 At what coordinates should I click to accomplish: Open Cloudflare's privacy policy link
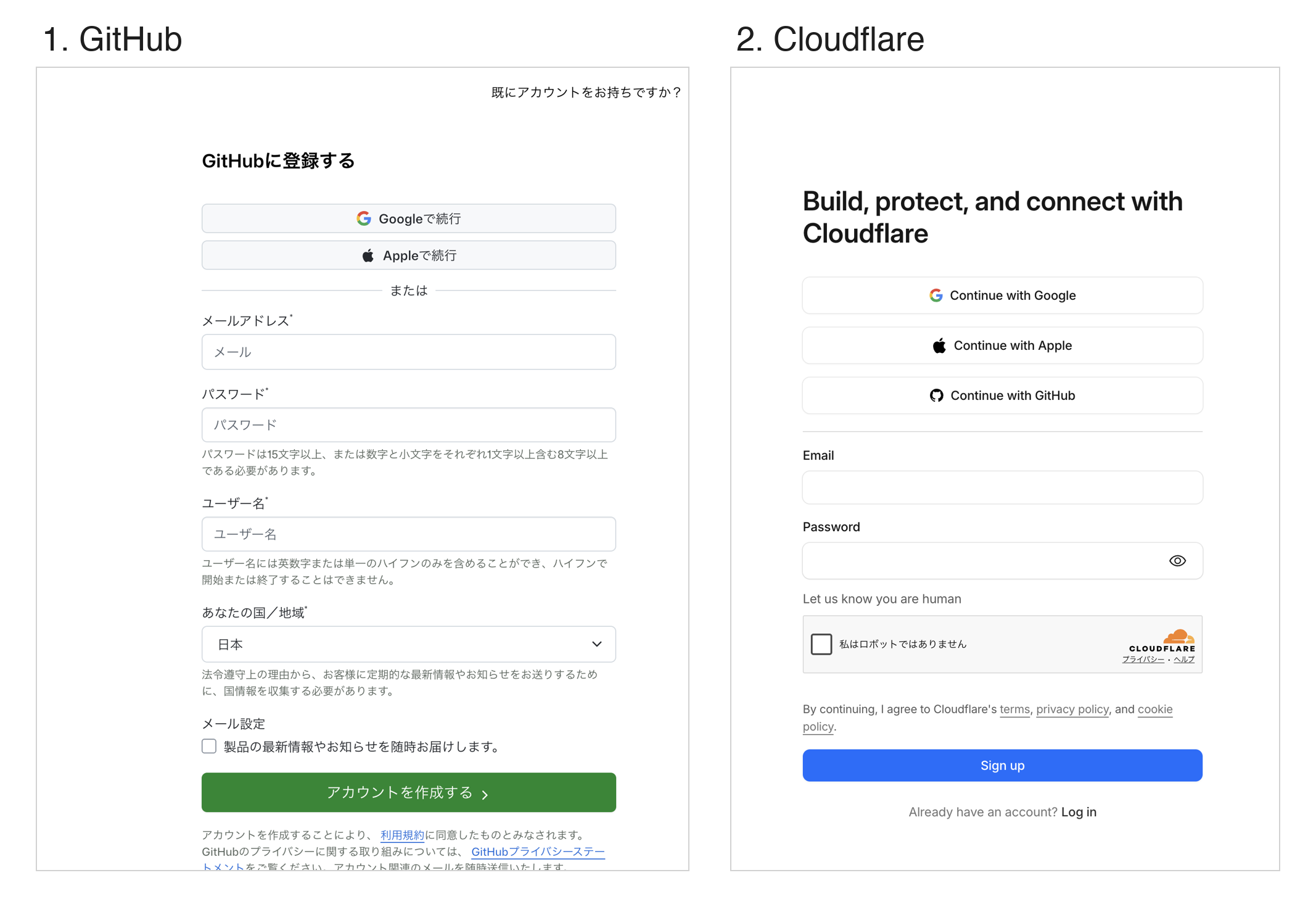pos(1072,710)
